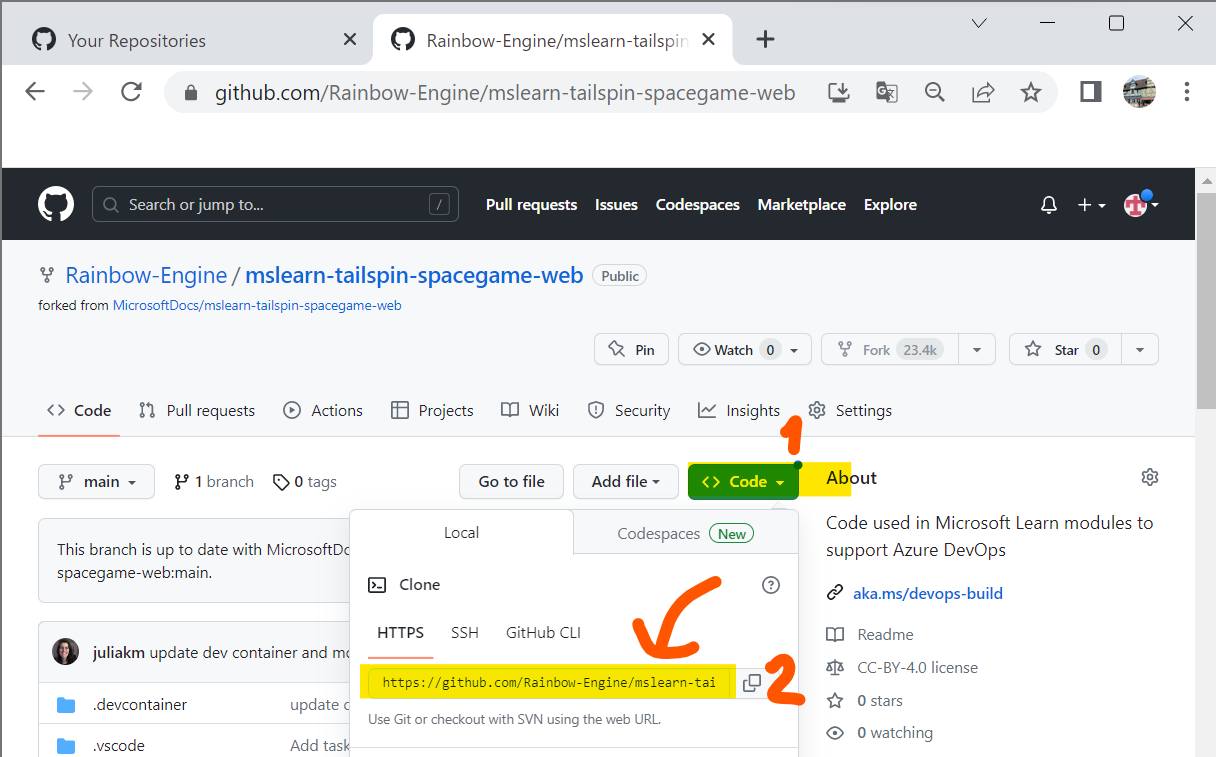Click the HTTPS clone URL text field
This screenshot has height=757, width=1216.
click(549, 683)
